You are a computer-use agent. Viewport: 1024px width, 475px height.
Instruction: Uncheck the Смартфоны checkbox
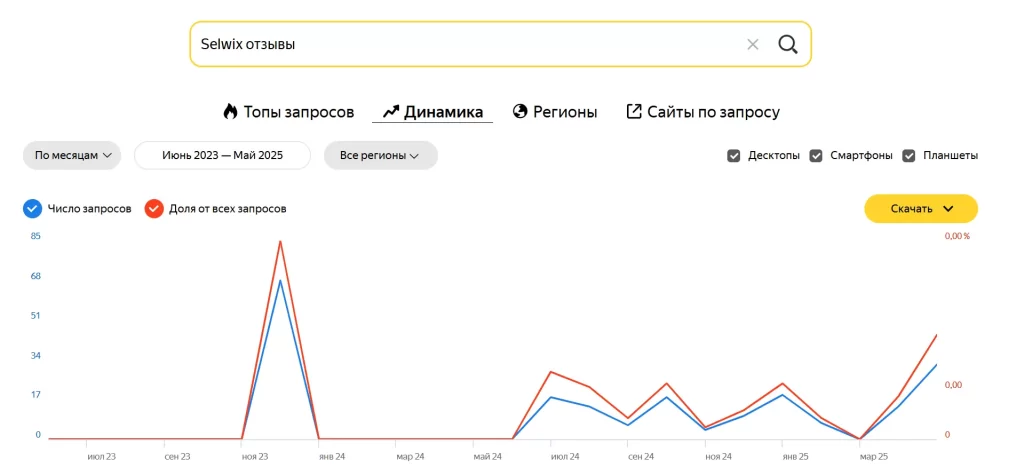[816, 156]
